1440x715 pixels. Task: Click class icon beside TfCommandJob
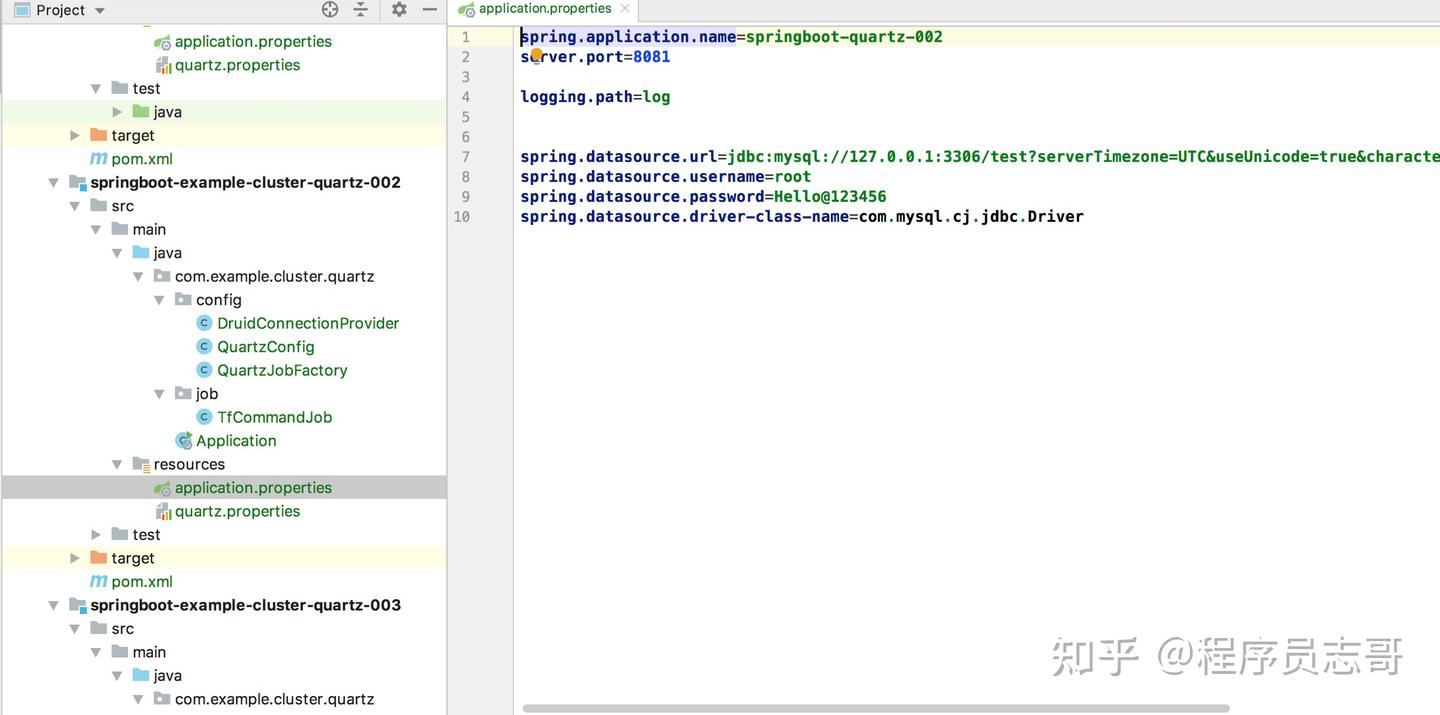pos(204,417)
